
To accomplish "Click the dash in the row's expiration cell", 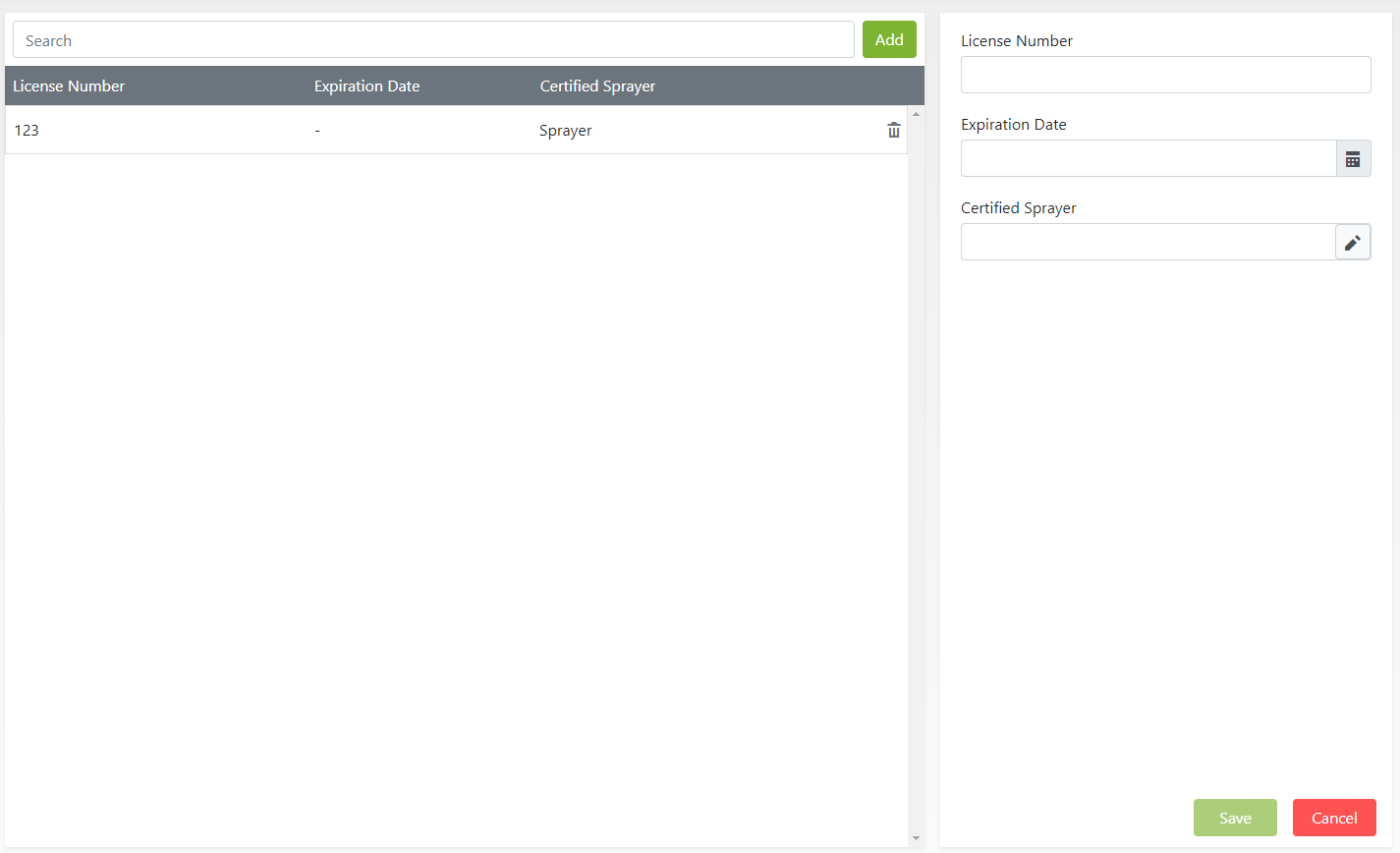I will (x=317, y=131).
